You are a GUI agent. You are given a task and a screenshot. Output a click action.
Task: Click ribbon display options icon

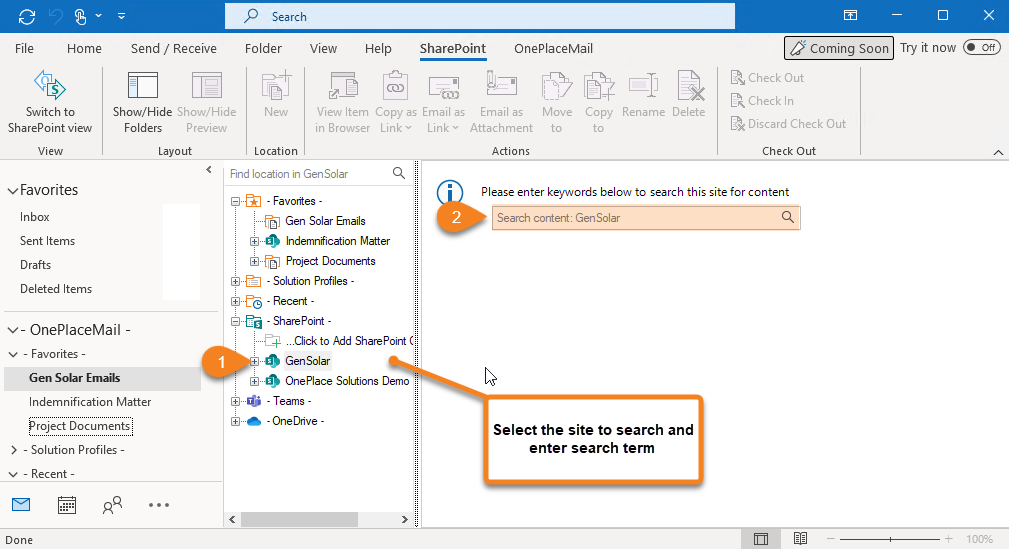pos(850,16)
